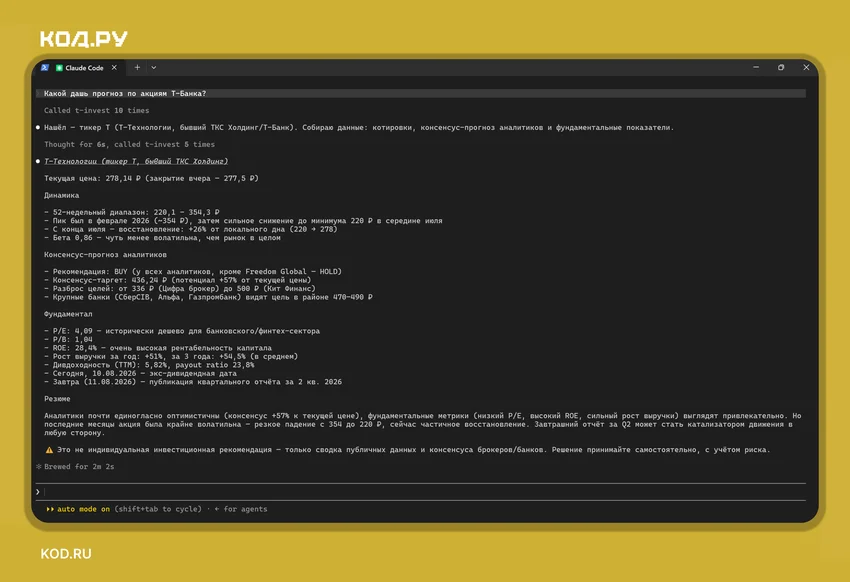850x582 pixels.
Task: Click the 'Завтра (11.08.2026)' report line
Action: [192, 382]
